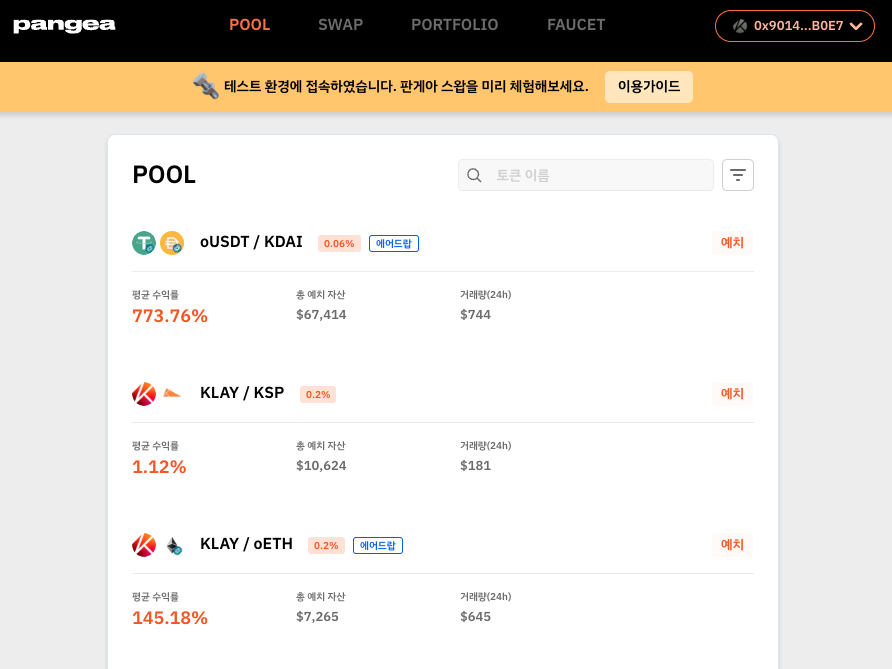Click the $744 volume value

pos(475,315)
